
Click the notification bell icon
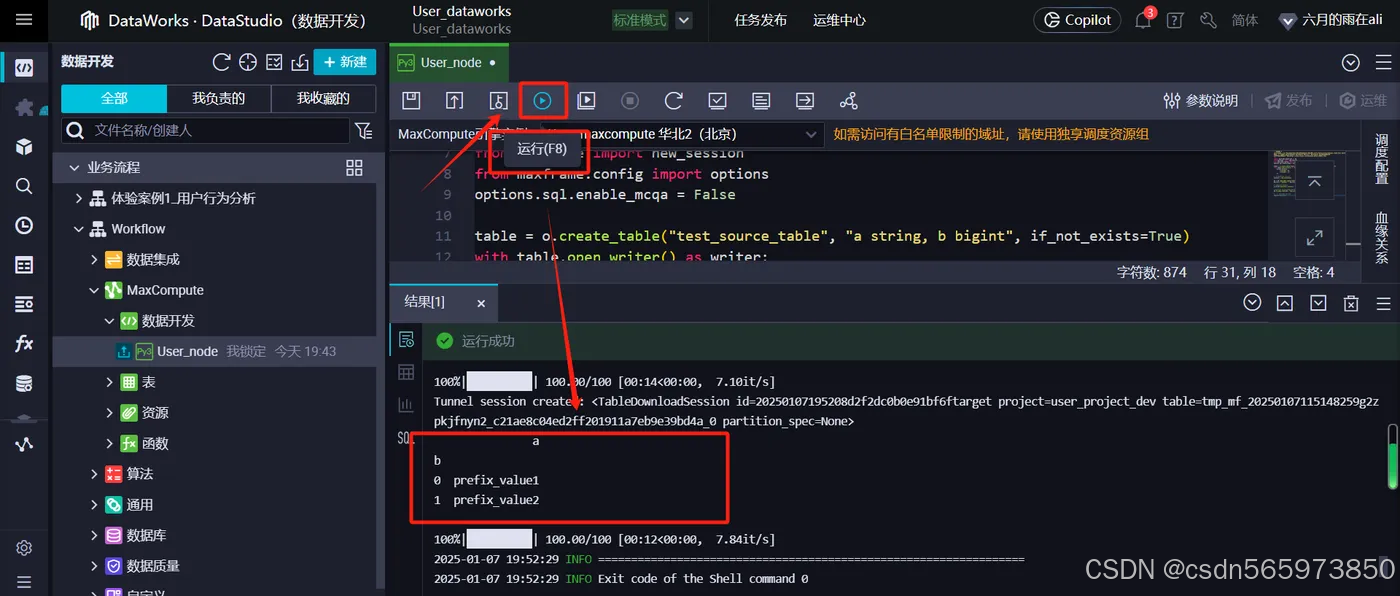point(1144,20)
